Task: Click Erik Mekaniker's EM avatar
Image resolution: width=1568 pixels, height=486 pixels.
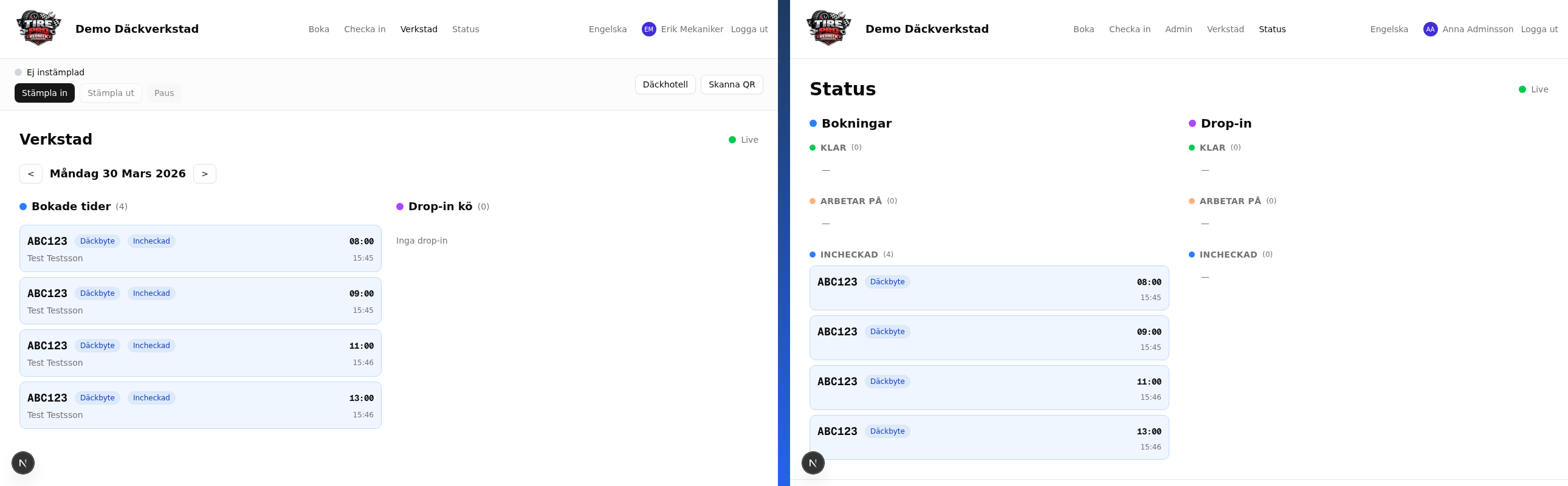Action: tap(648, 29)
